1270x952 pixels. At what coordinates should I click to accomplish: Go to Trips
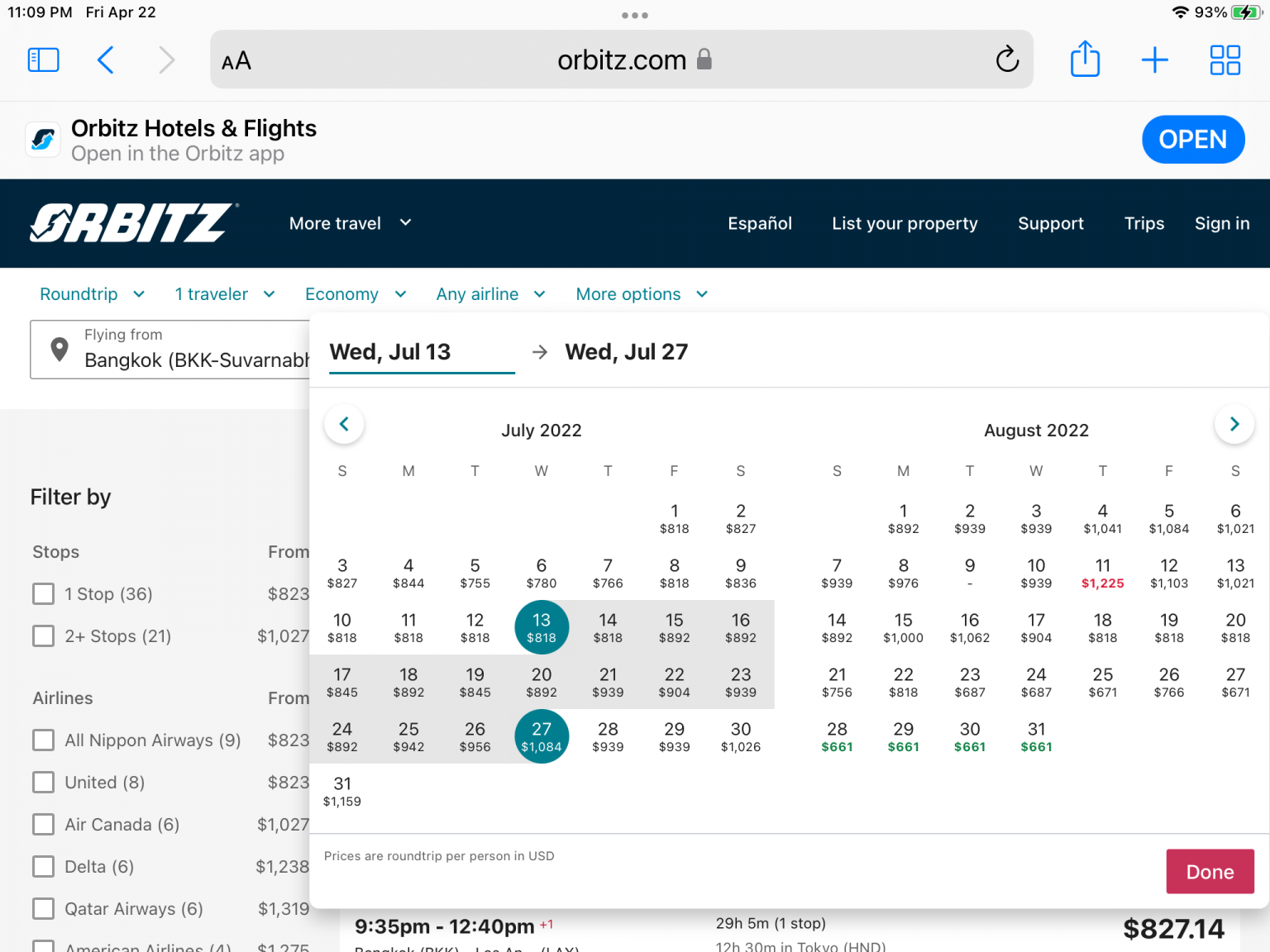pos(1144,223)
